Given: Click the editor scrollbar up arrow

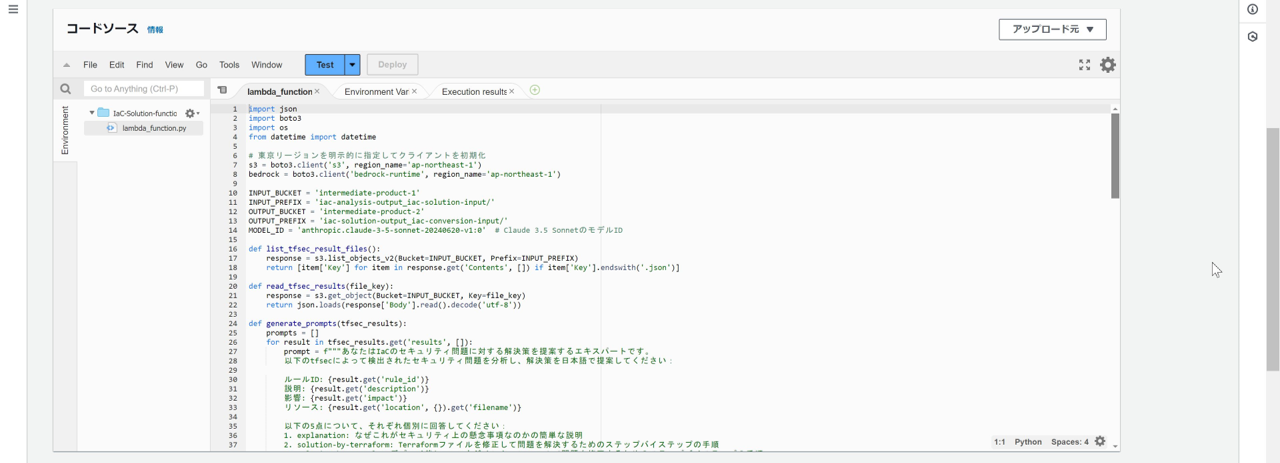Looking at the screenshot, I should coord(1115,108).
